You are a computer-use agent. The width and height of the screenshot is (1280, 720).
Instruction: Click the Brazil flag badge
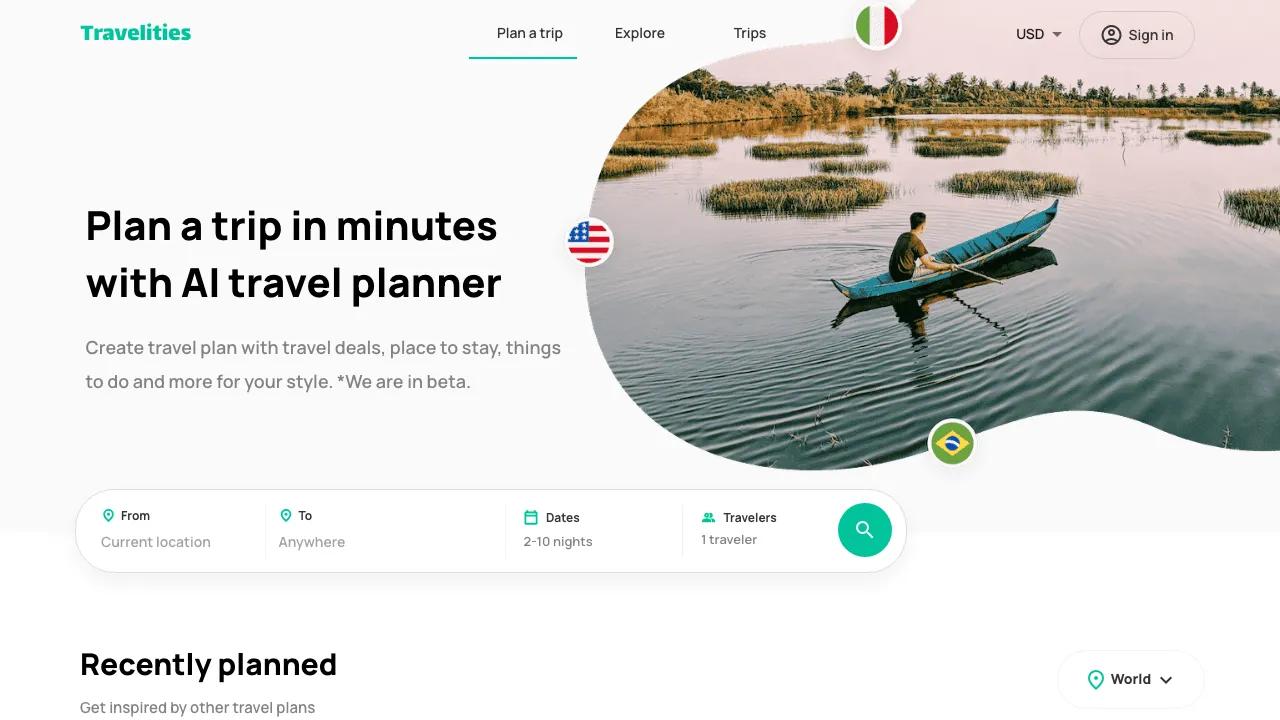(952, 443)
